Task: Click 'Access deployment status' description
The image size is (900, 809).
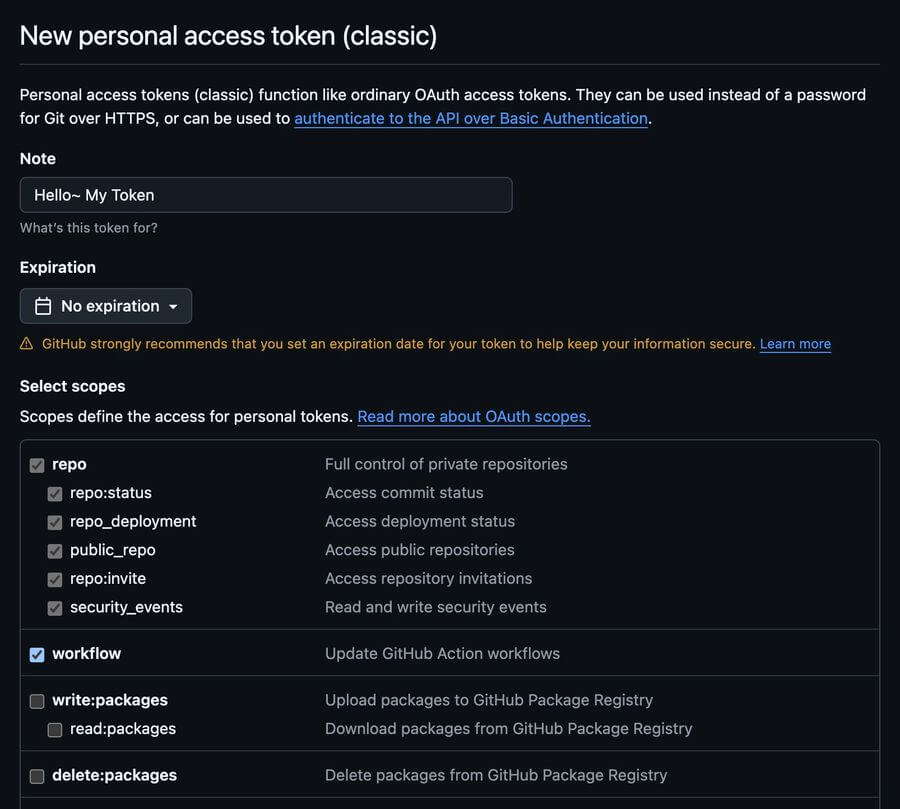Action: pos(420,521)
